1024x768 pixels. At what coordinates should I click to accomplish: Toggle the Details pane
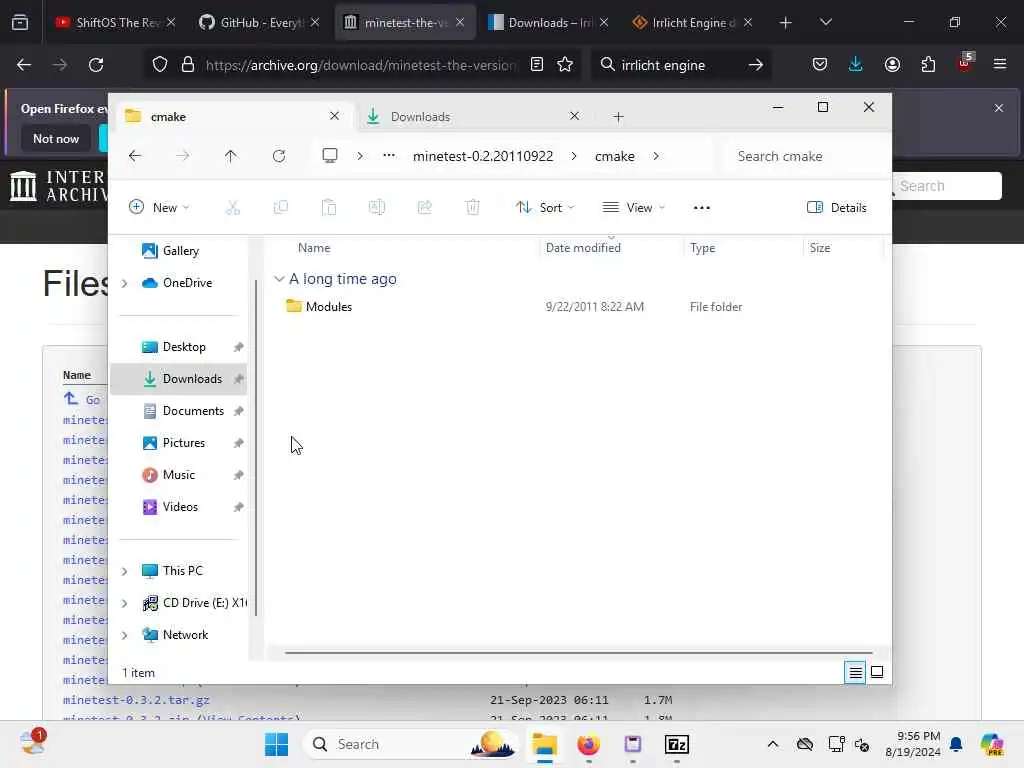837,208
